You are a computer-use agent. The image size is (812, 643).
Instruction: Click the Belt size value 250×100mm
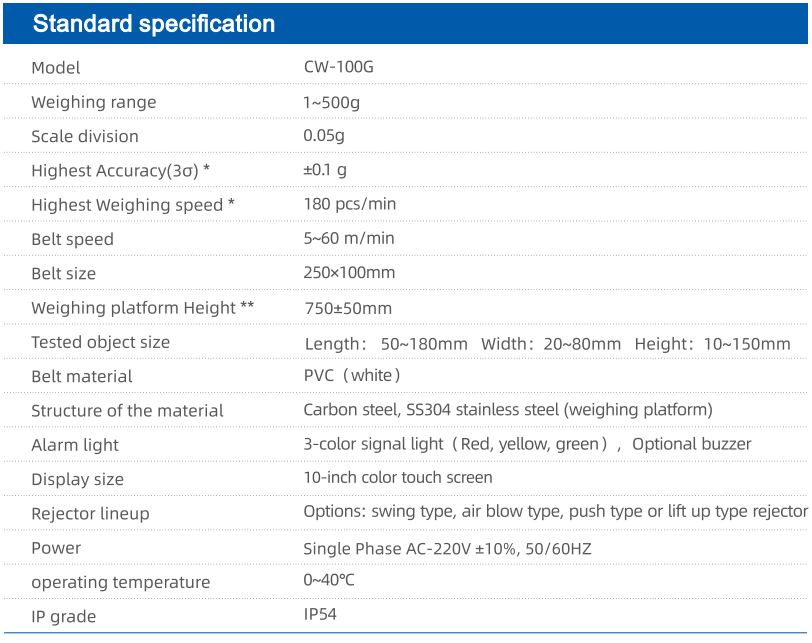(350, 272)
